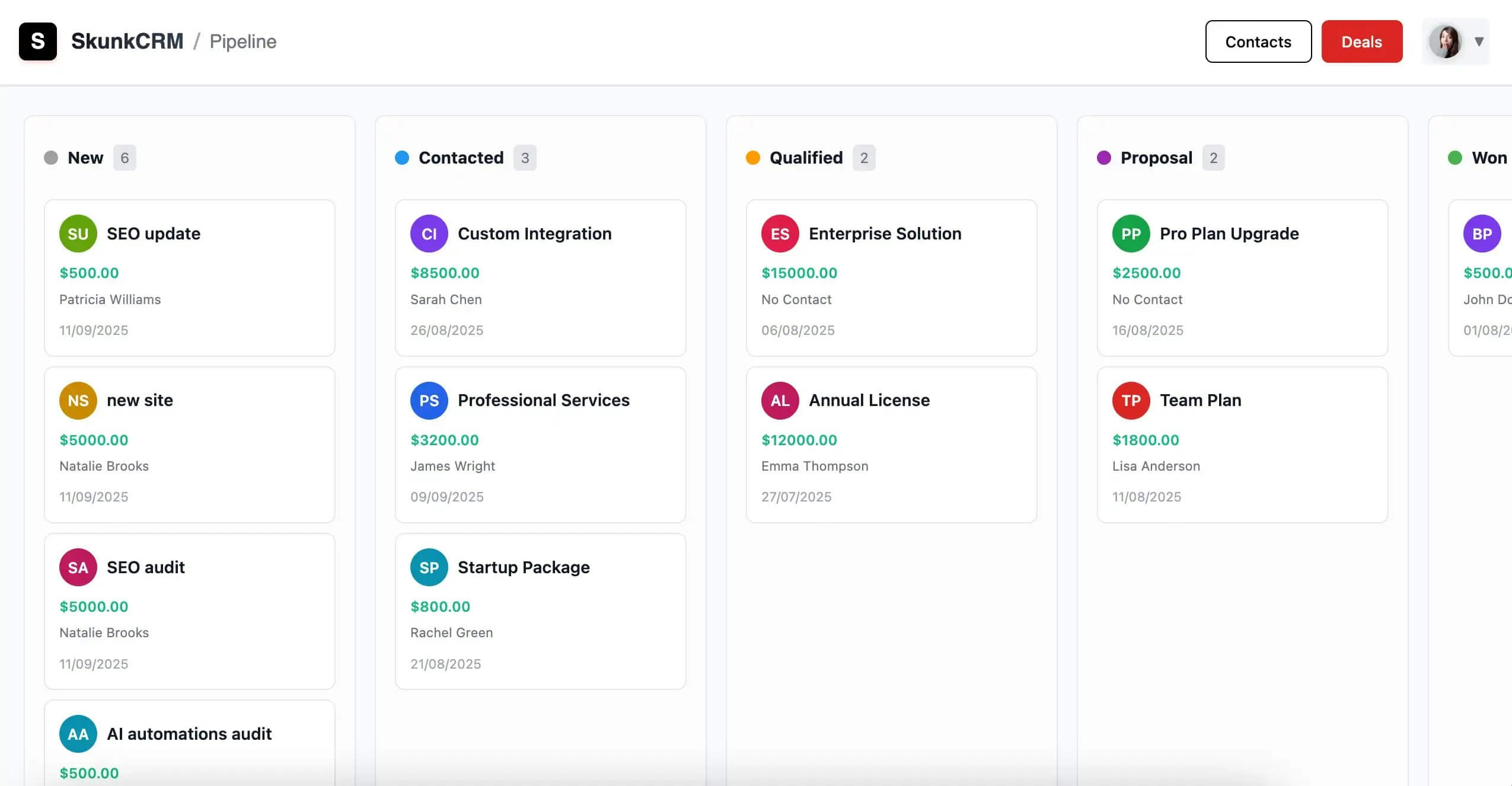Click the orange Qualified stage dot
Screen dimensions: 1512x786
pyautogui.click(x=752, y=157)
